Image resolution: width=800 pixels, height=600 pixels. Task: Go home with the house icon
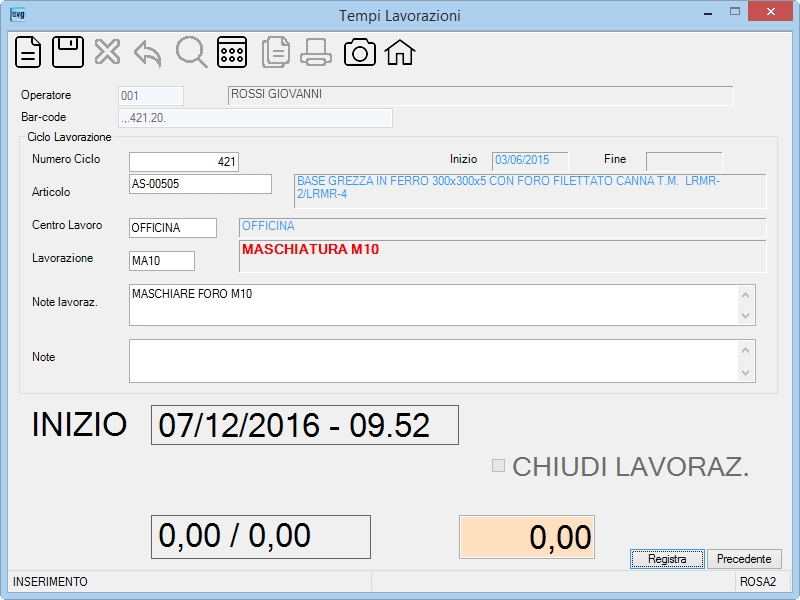pos(400,53)
